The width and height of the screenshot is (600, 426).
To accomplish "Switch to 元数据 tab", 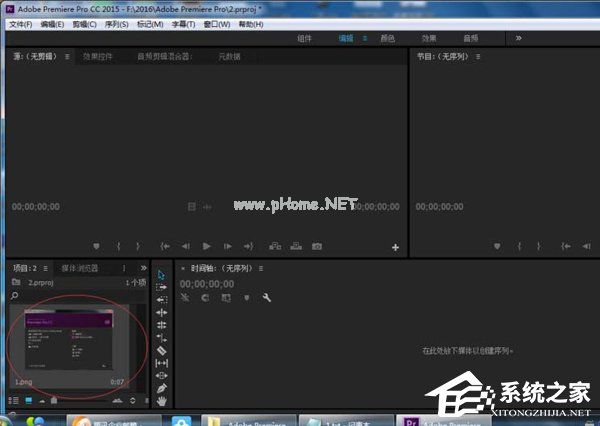I will (x=229, y=57).
